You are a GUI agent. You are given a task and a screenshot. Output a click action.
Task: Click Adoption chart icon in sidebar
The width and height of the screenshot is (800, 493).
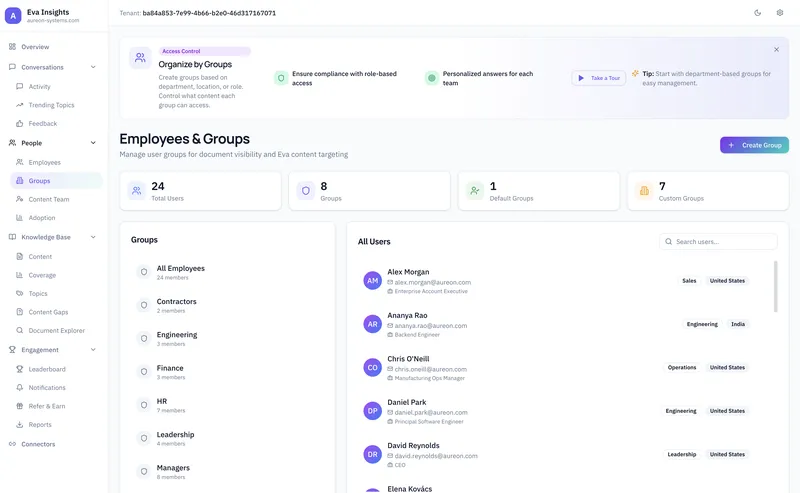click(19, 217)
